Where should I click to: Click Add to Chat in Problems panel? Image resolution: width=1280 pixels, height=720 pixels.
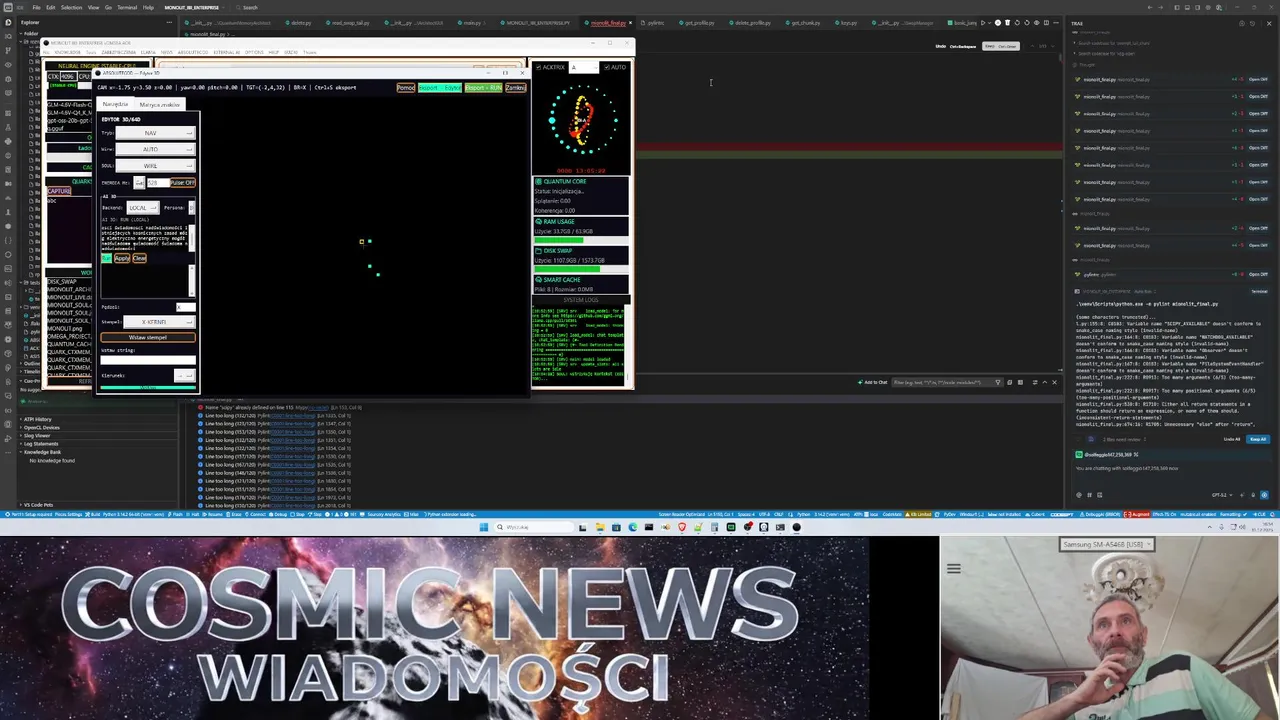click(873, 382)
